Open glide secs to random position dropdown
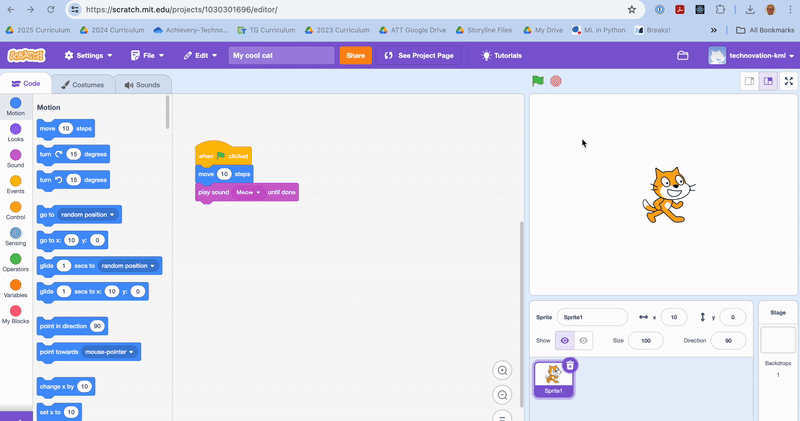The height and width of the screenshot is (421, 800). (x=128, y=266)
